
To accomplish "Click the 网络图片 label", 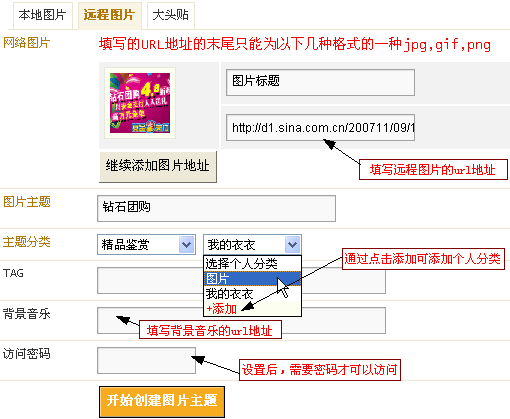I will point(27,43).
